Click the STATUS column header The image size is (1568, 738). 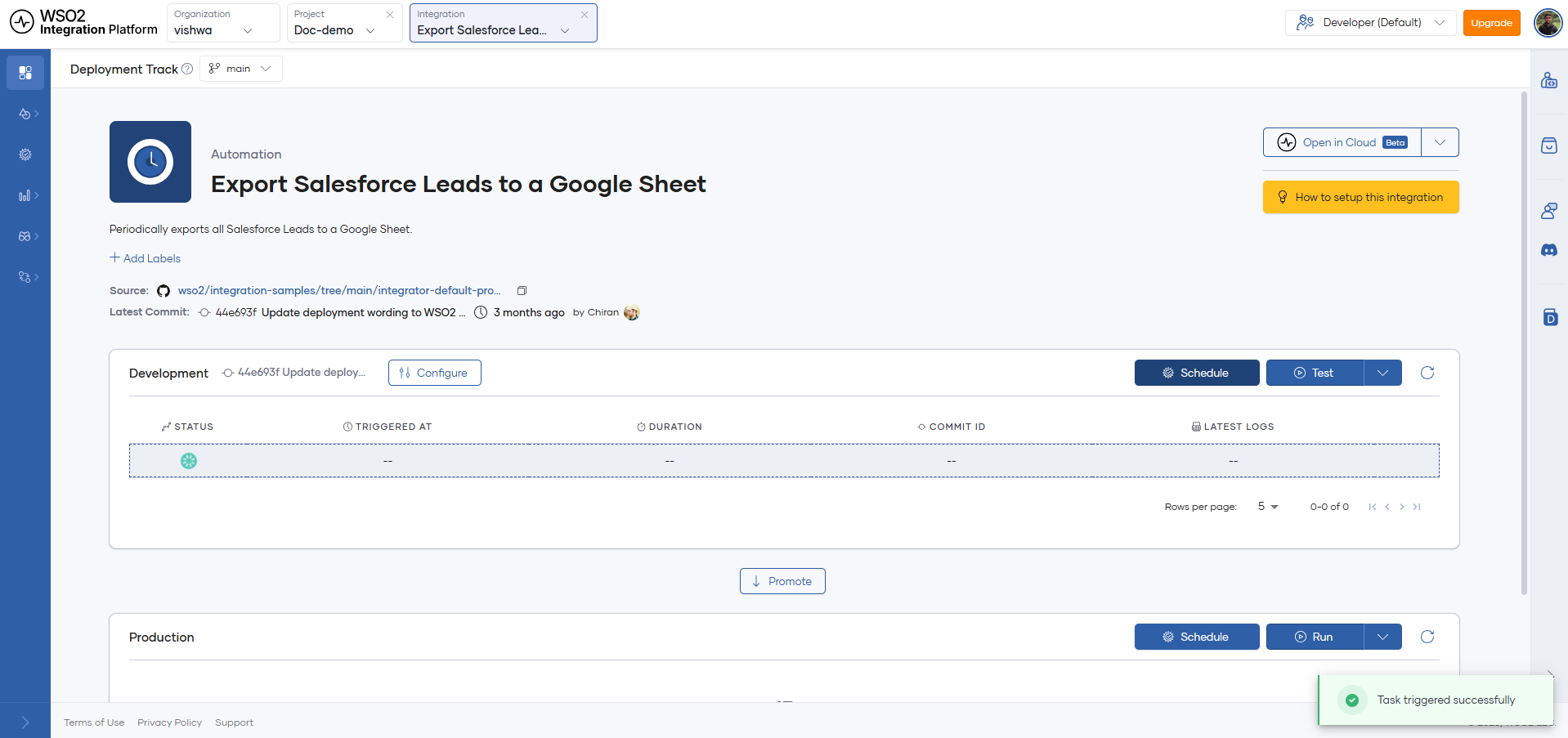pos(188,427)
